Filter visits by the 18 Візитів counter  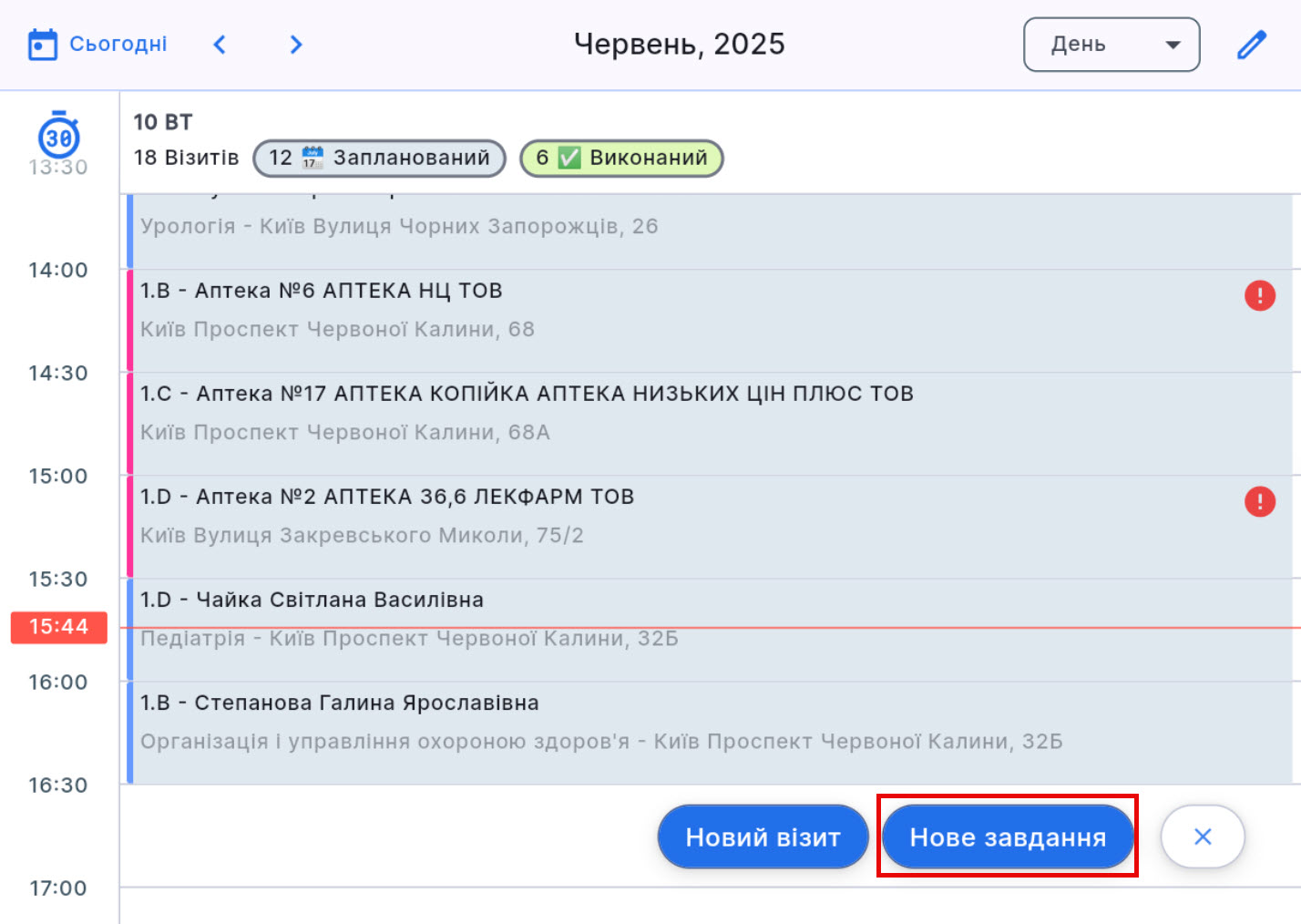tap(186, 157)
